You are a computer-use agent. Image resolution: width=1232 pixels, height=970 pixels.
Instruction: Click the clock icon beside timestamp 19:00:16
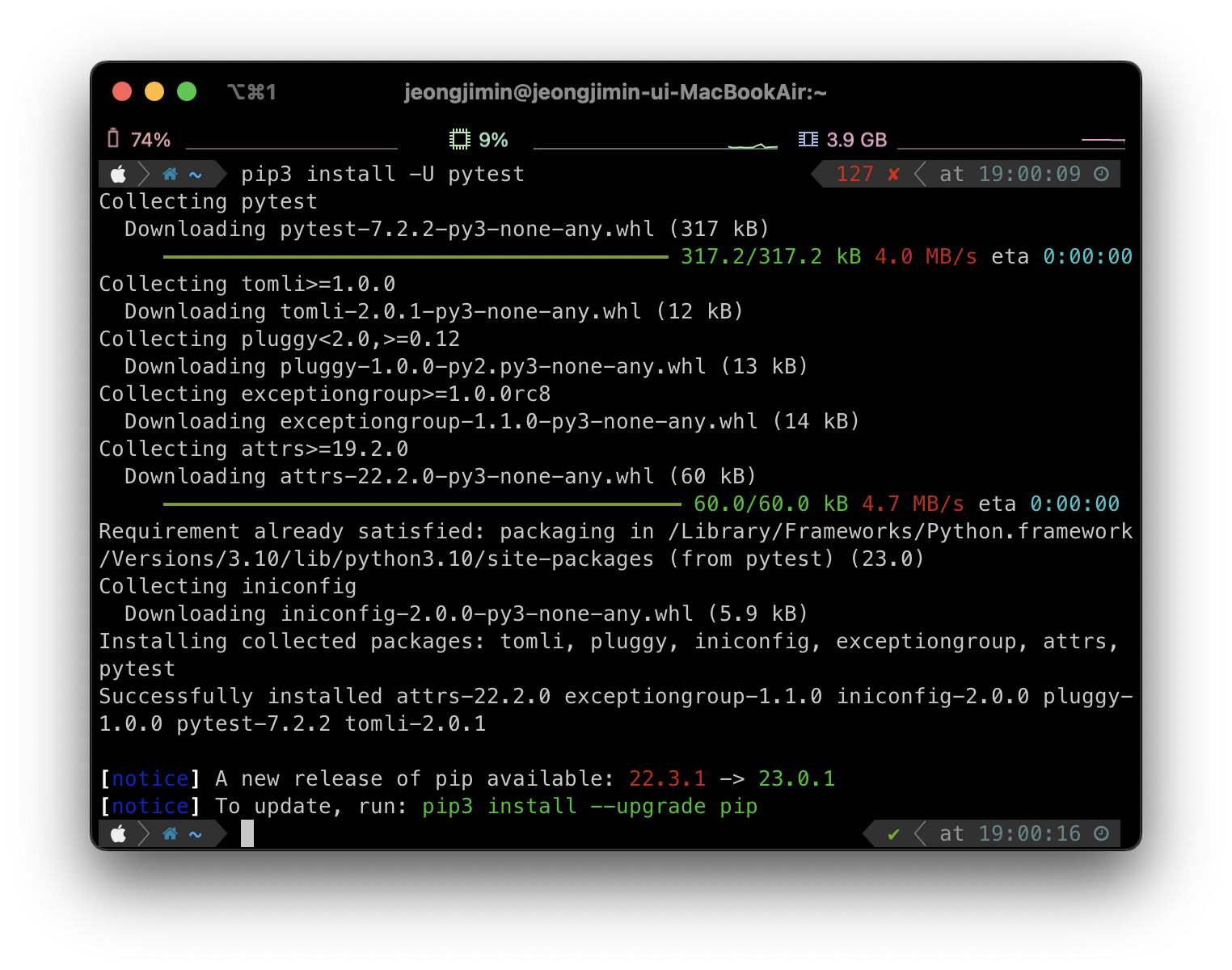[1102, 833]
